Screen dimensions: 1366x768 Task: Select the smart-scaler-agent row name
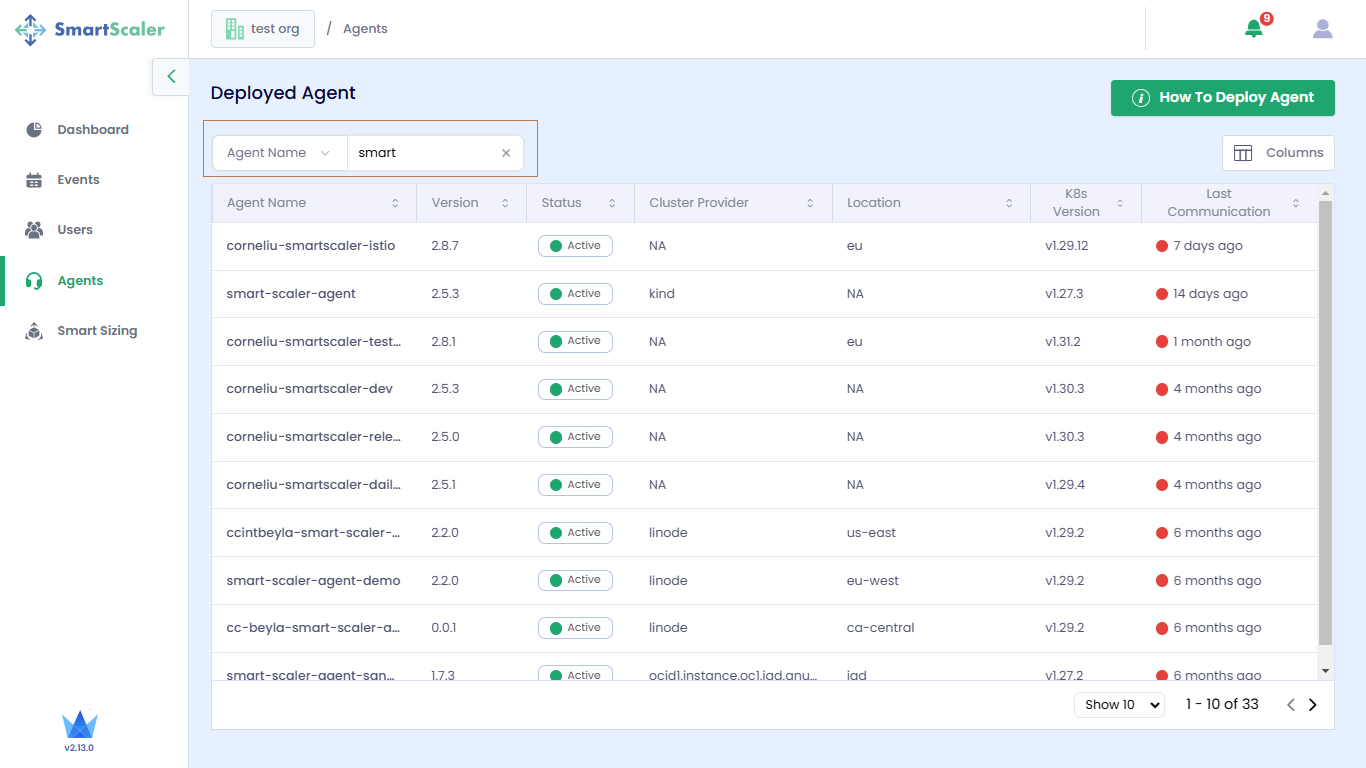click(x=291, y=294)
